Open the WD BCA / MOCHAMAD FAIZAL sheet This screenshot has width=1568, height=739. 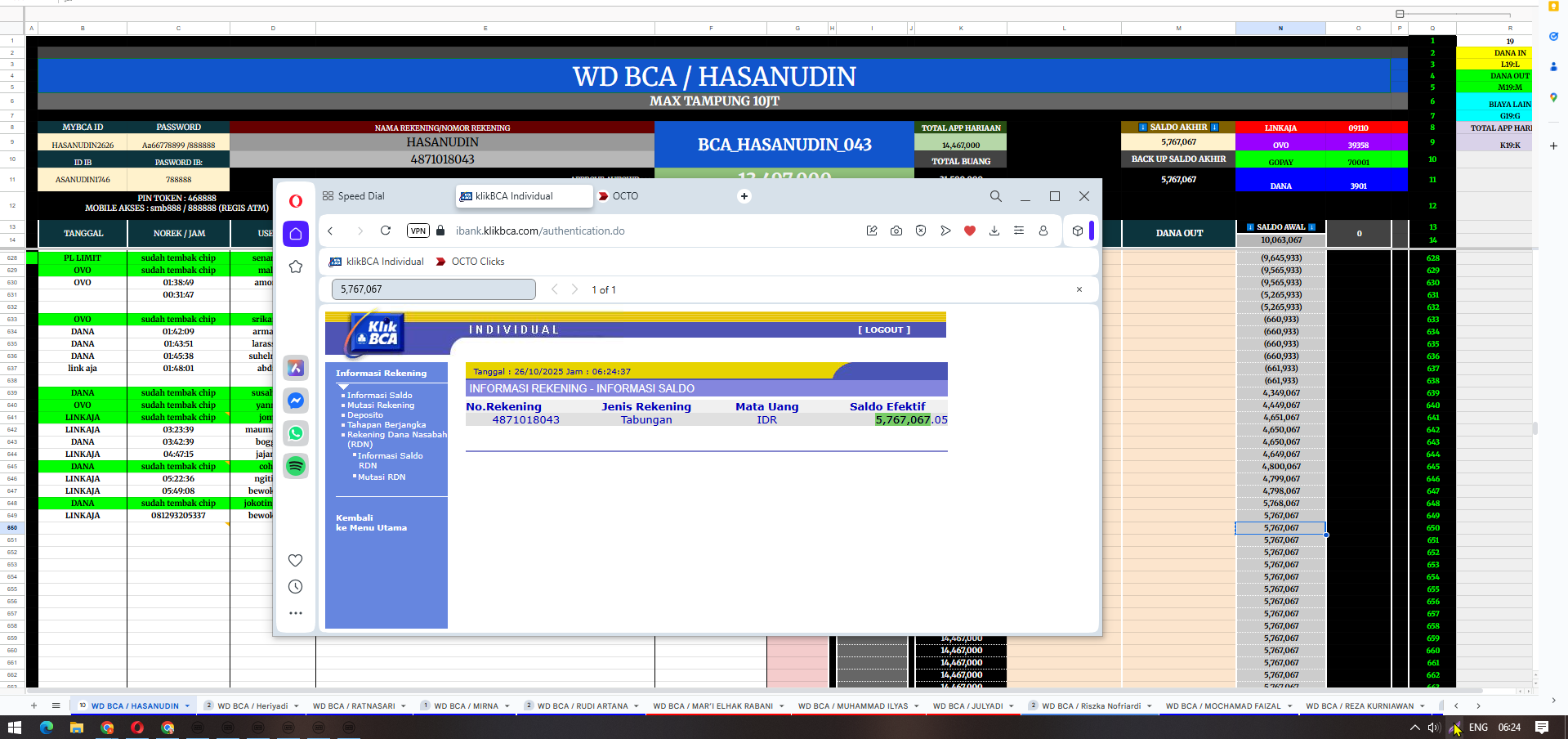[x=1222, y=705]
